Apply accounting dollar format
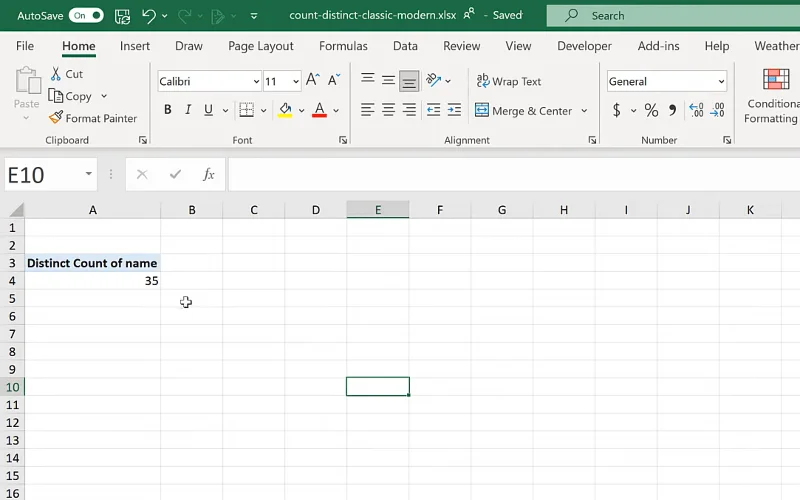 (x=617, y=110)
